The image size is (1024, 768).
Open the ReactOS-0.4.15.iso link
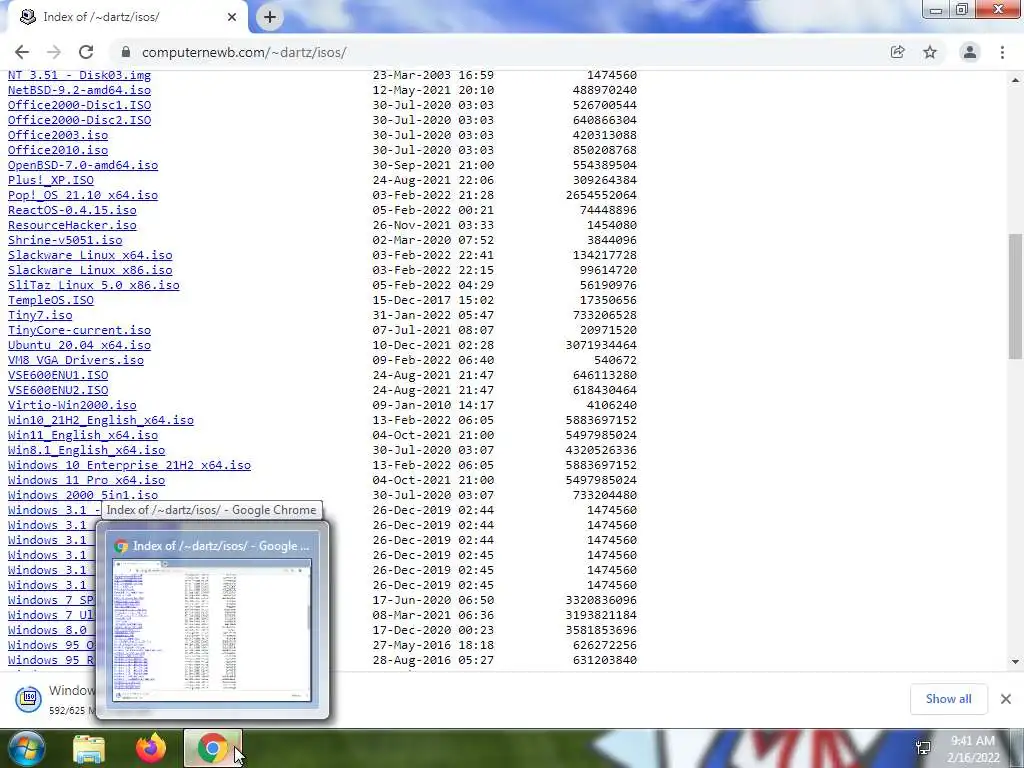pyautogui.click(x=72, y=210)
